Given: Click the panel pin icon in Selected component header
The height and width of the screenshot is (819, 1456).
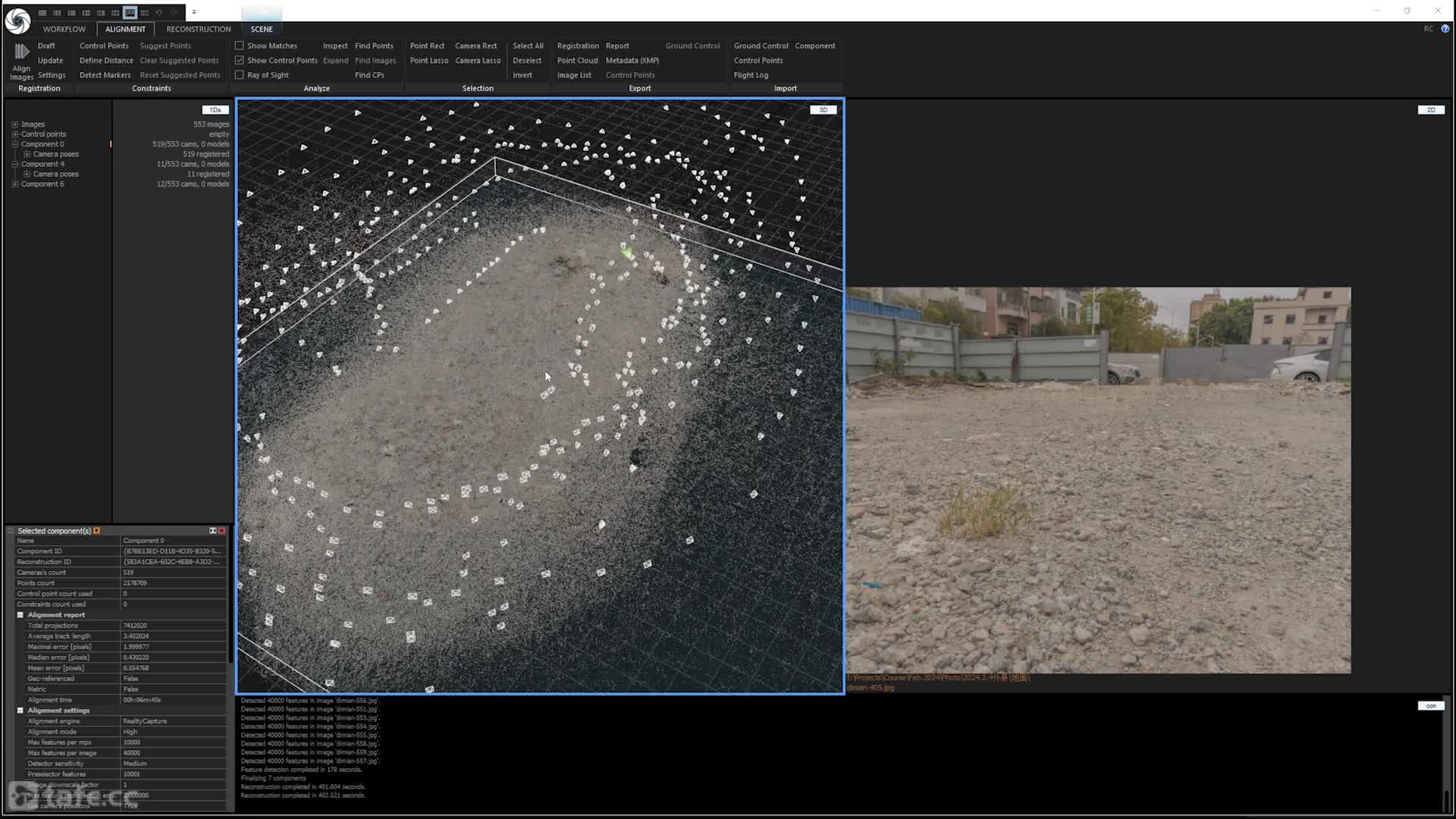Looking at the screenshot, I should (x=213, y=531).
